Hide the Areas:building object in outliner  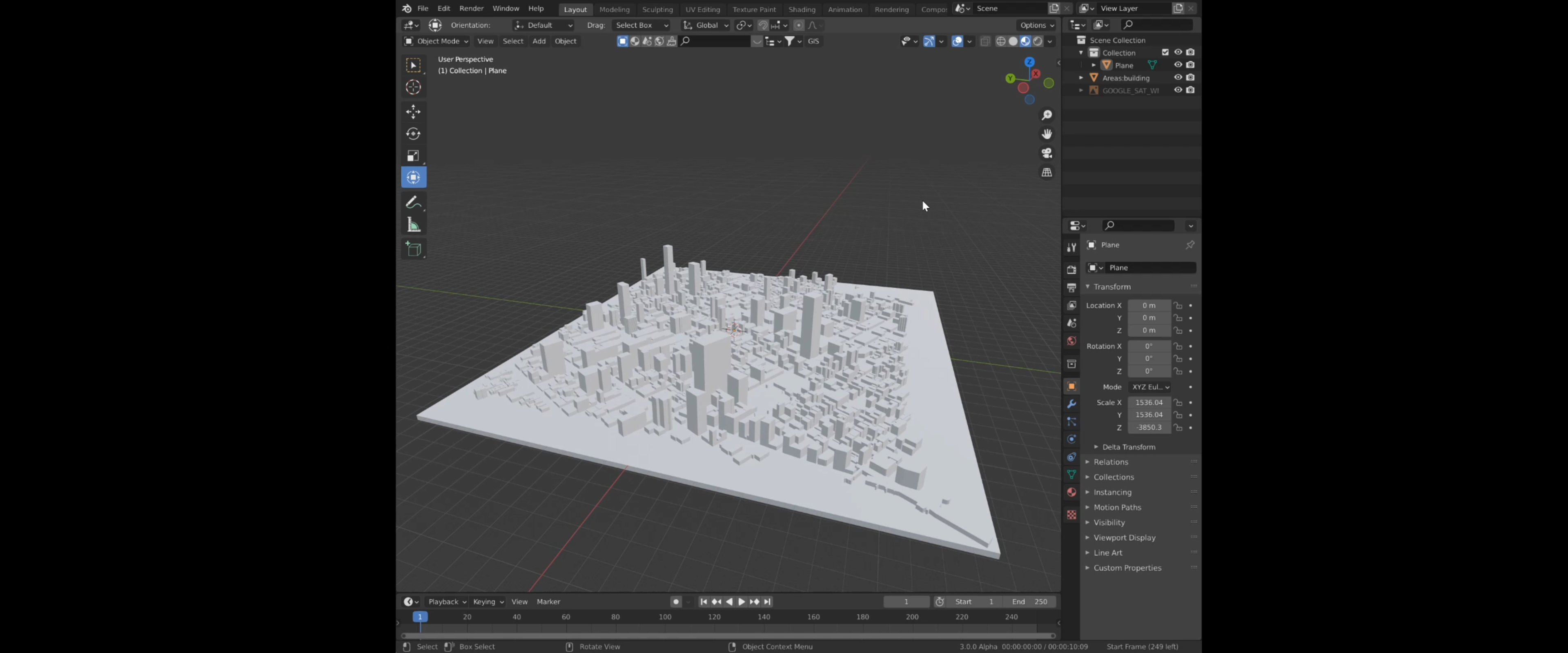point(1178,77)
